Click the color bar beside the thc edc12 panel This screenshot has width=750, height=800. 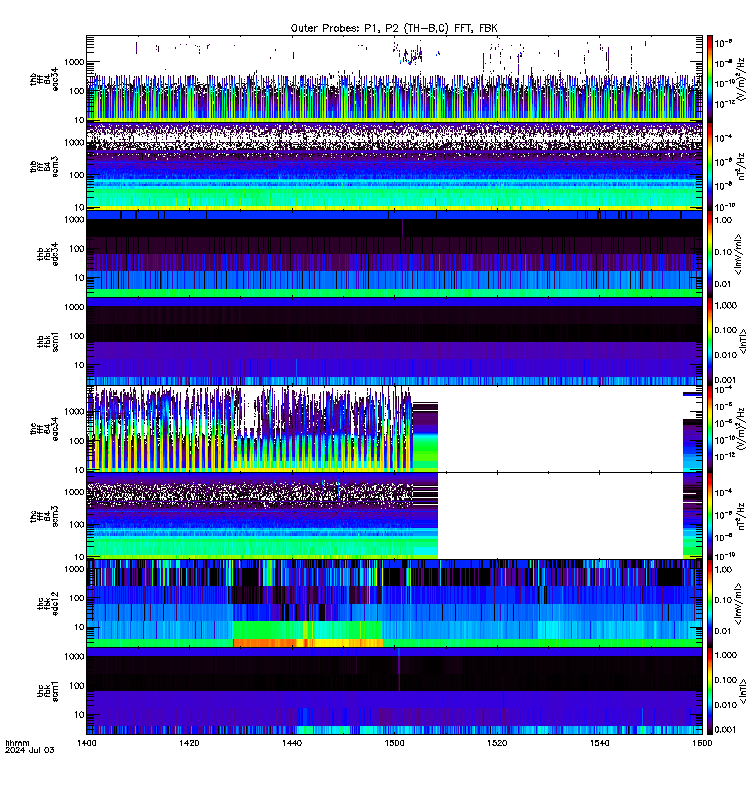click(709, 603)
